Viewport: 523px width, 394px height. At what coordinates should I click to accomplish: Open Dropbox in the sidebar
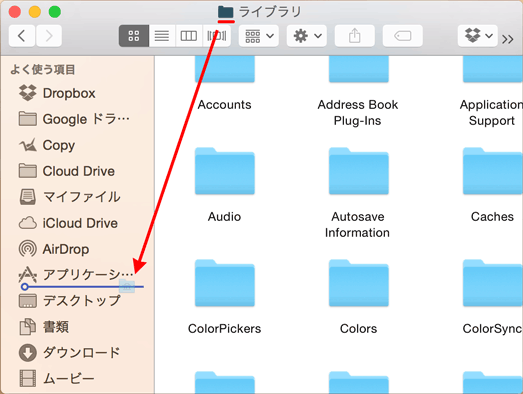(77, 93)
